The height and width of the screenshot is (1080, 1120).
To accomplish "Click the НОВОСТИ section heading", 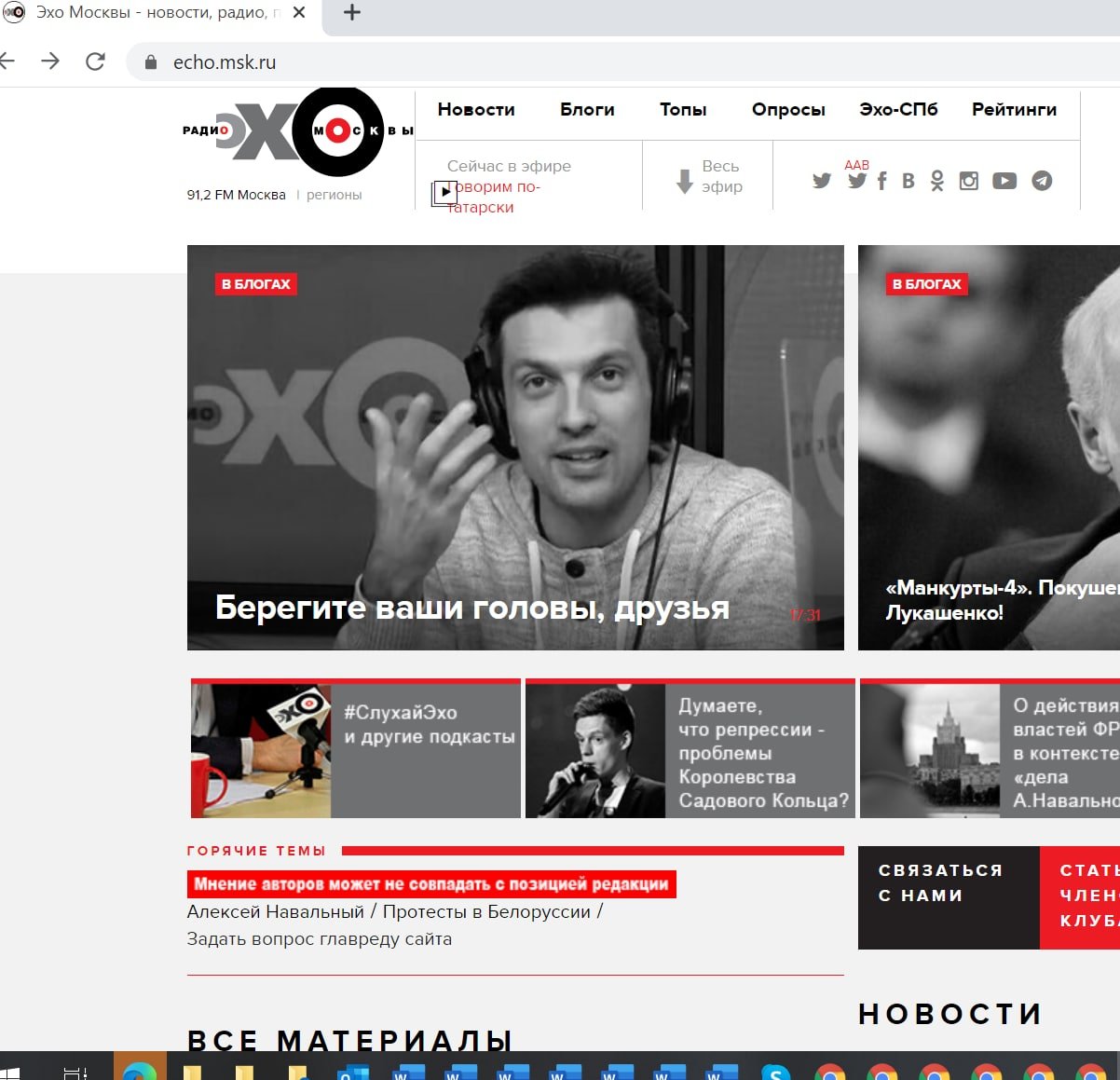I will 949,1014.
